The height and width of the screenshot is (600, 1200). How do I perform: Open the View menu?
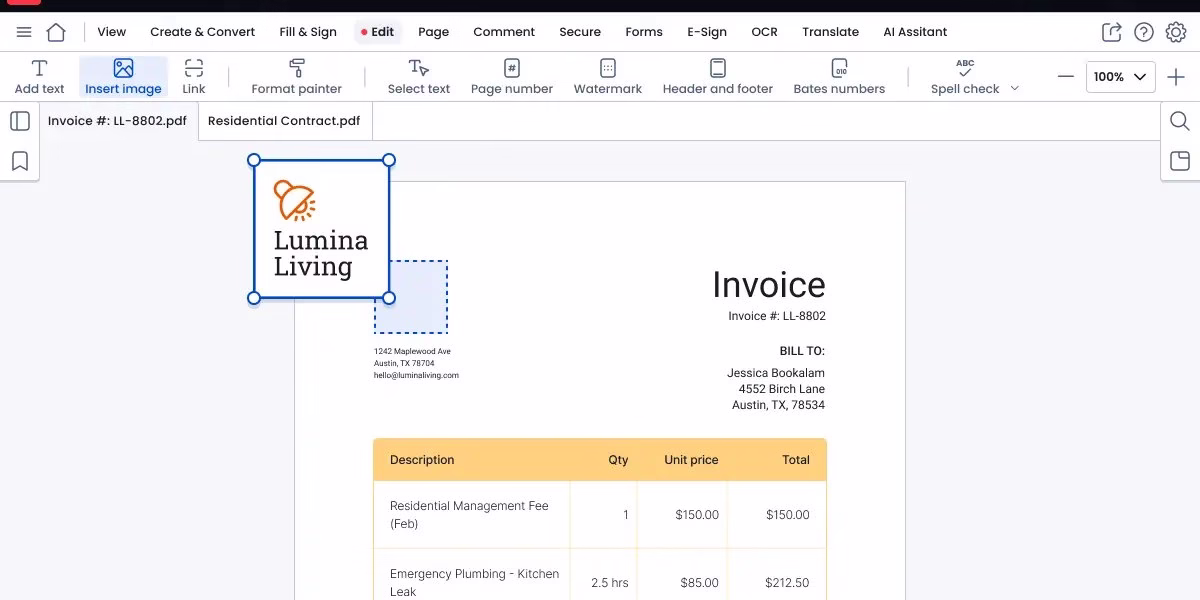point(112,32)
